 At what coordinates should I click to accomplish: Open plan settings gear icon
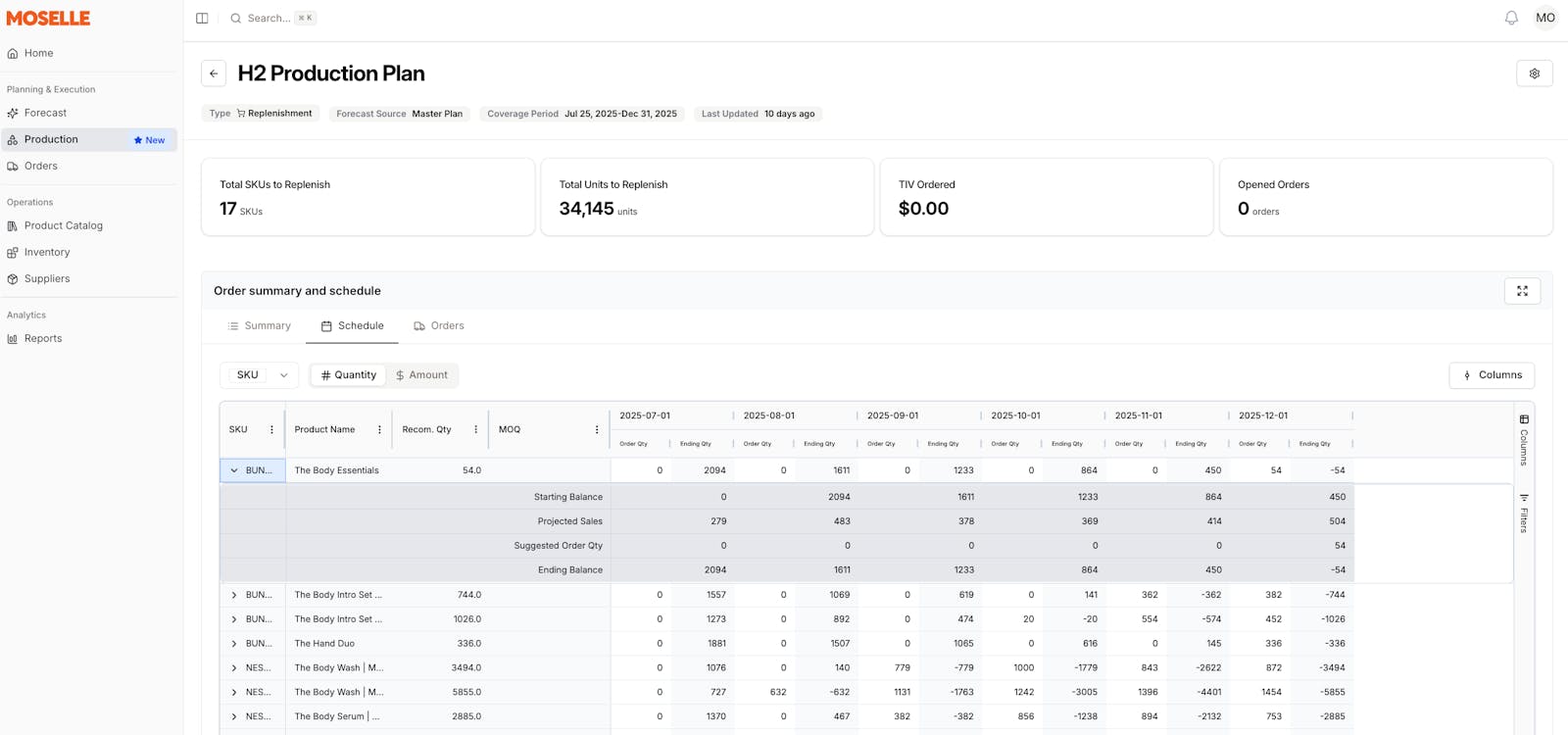1534,73
